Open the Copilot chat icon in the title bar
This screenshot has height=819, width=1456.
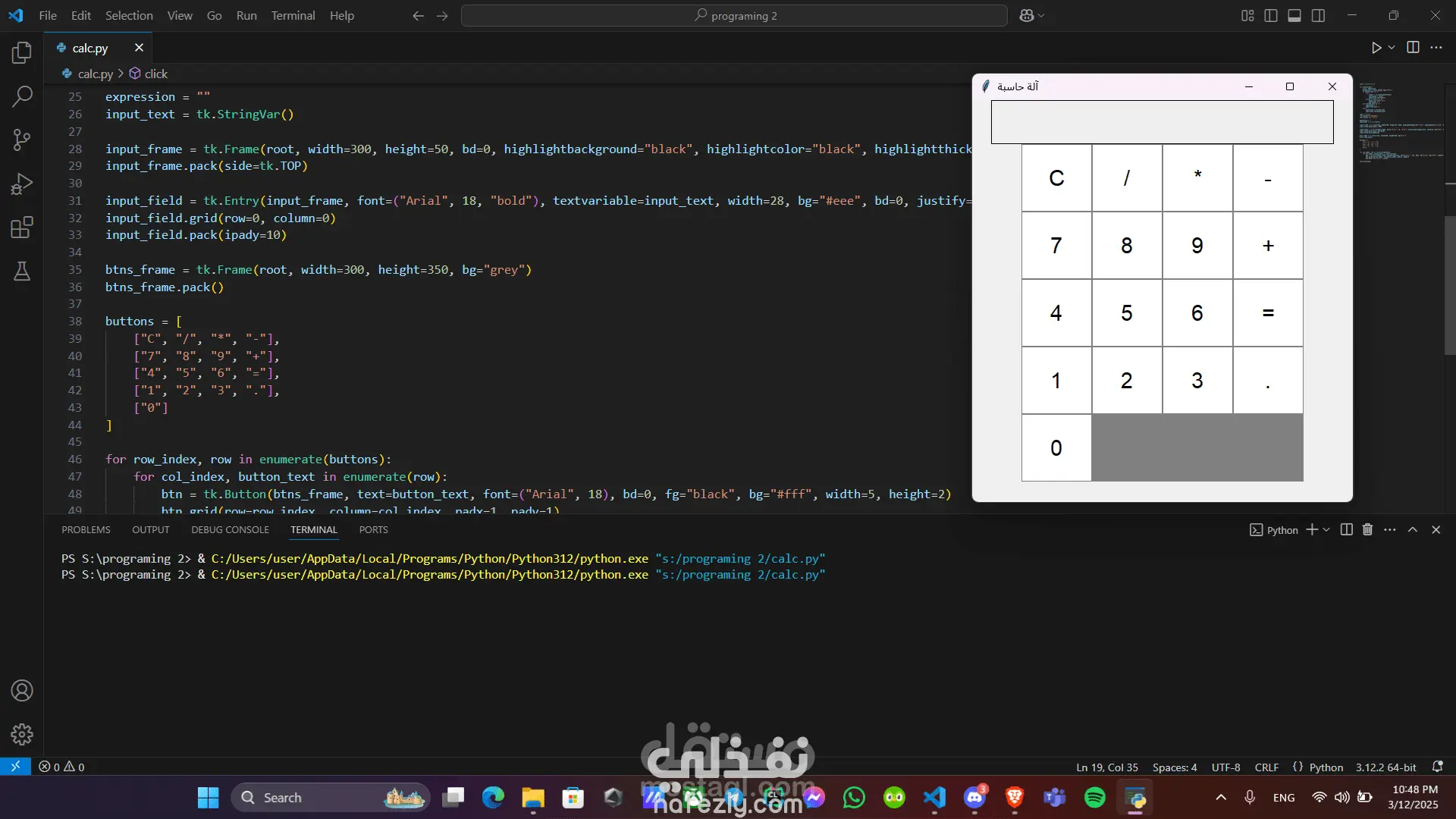(1027, 15)
